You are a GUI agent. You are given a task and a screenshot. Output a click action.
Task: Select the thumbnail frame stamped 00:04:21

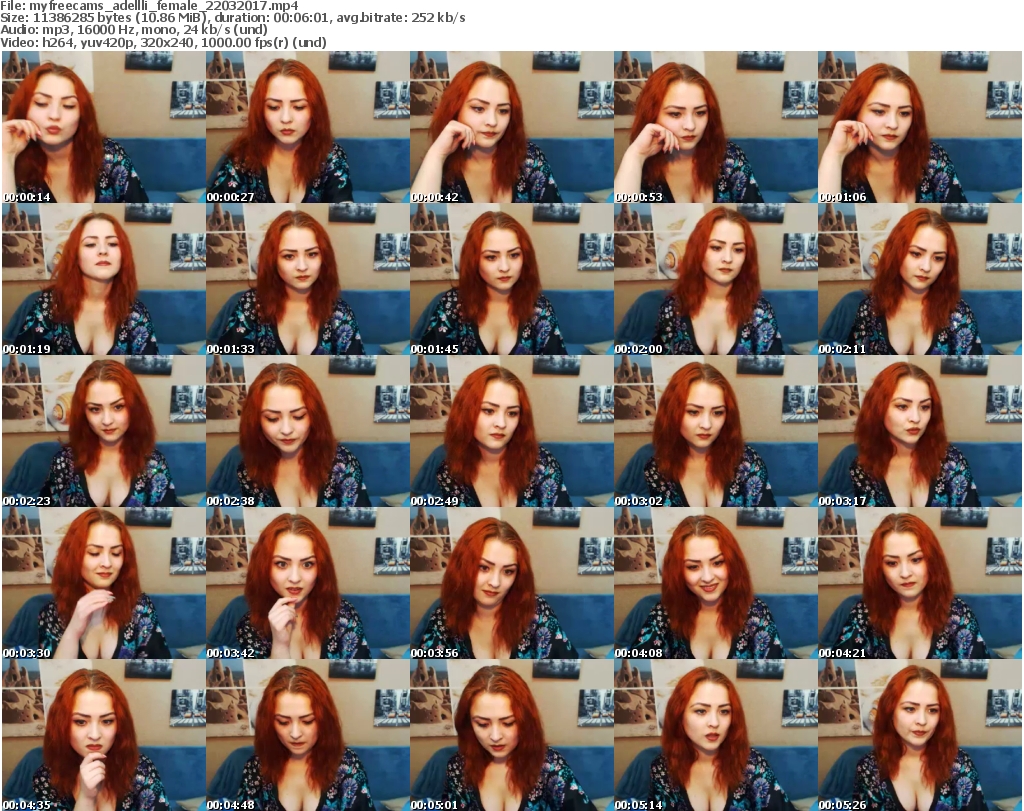point(920,584)
